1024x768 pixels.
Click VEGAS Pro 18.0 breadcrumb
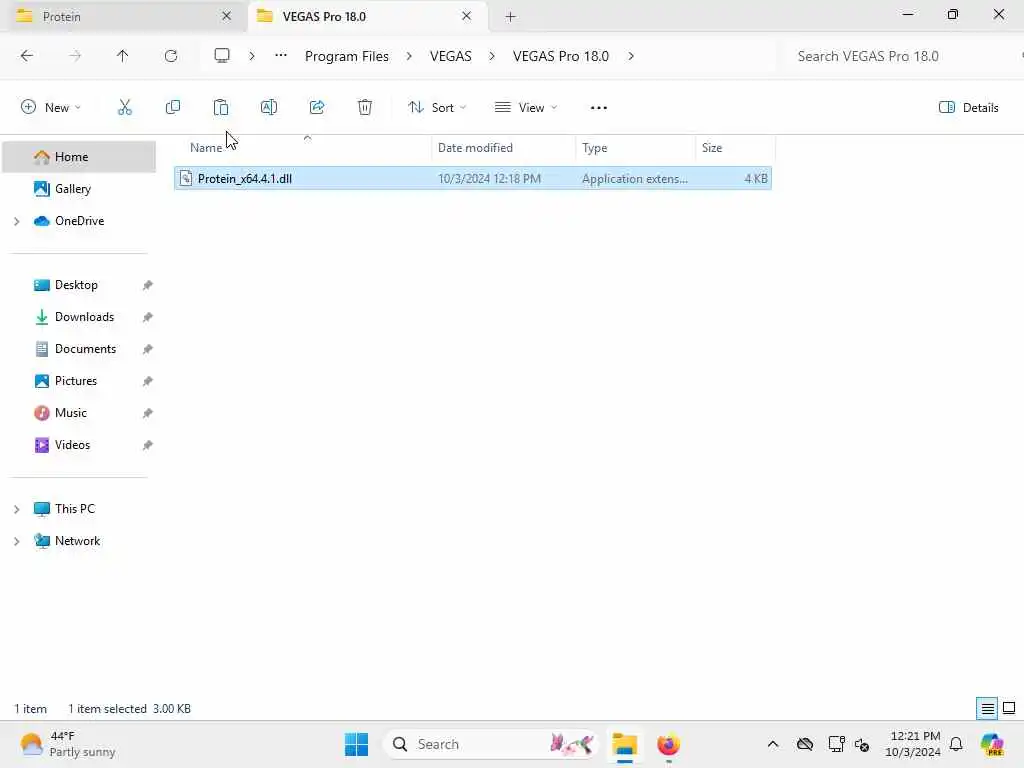point(561,56)
